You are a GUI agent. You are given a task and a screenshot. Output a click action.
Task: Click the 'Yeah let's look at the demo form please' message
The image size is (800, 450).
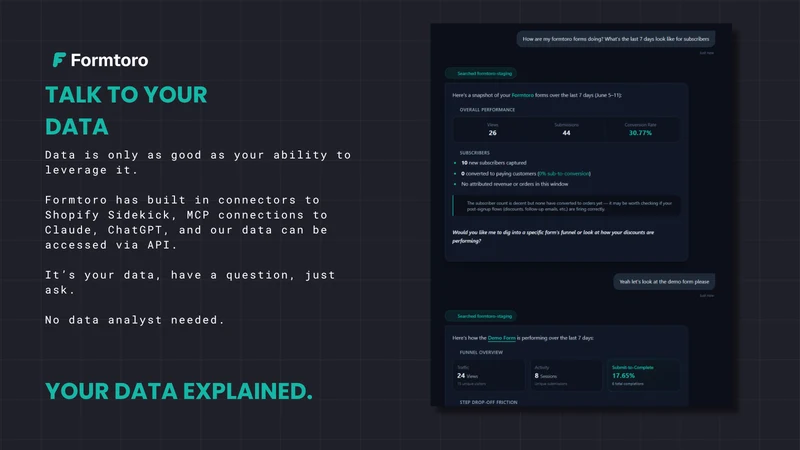click(x=664, y=282)
